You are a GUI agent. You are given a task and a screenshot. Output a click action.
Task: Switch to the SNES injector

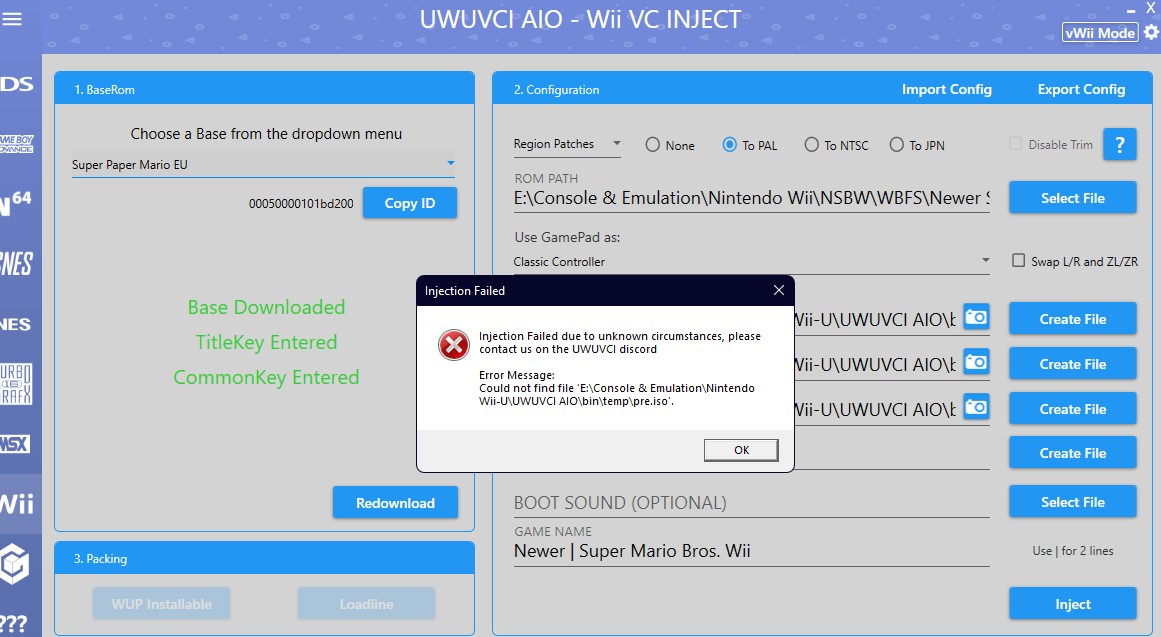pyautogui.click(x=17, y=263)
